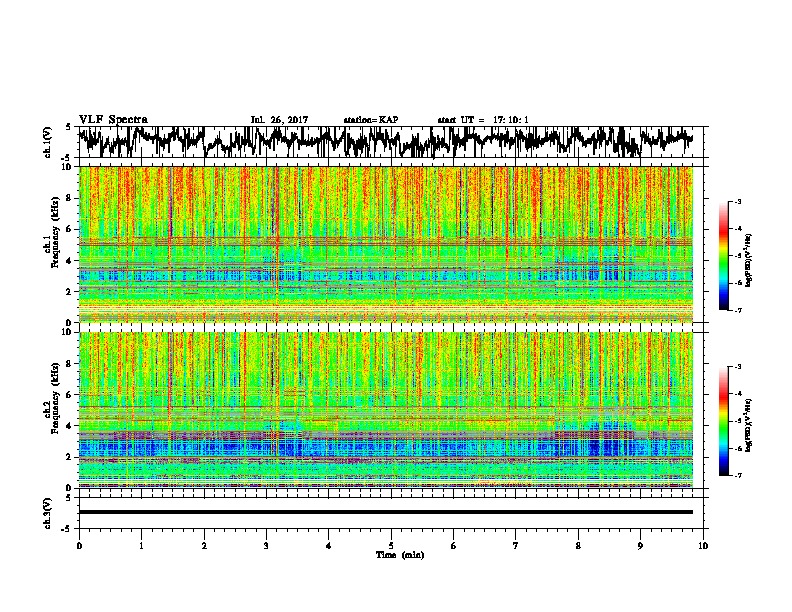Viewport: 792px width, 612px height.
Task: Click the ch.1(V) waveform axis label
Action: click(x=48, y=142)
